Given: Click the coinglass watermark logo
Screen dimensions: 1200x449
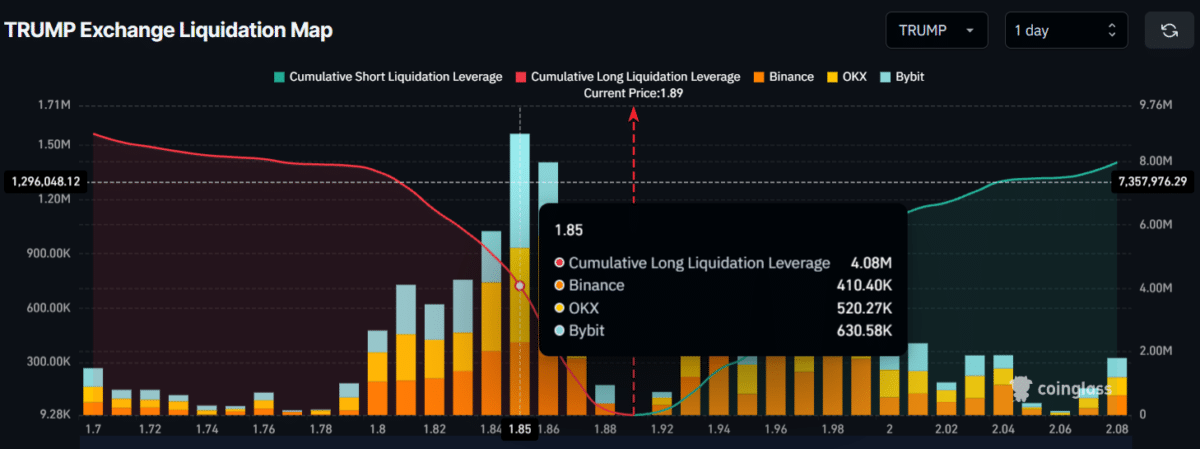Looking at the screenshot, I should click(x=1062, y=388).
